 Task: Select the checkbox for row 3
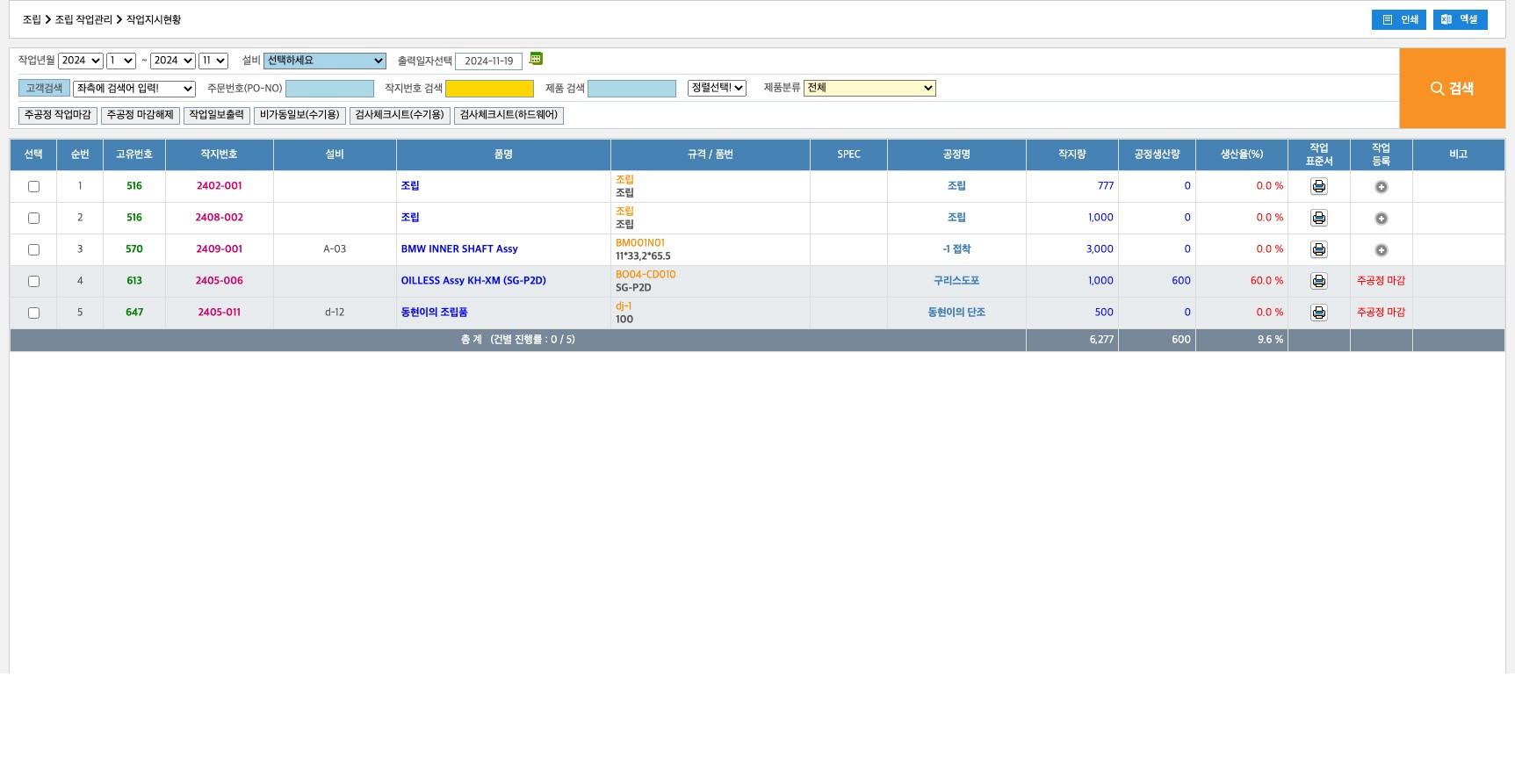[x=33, y=249]
